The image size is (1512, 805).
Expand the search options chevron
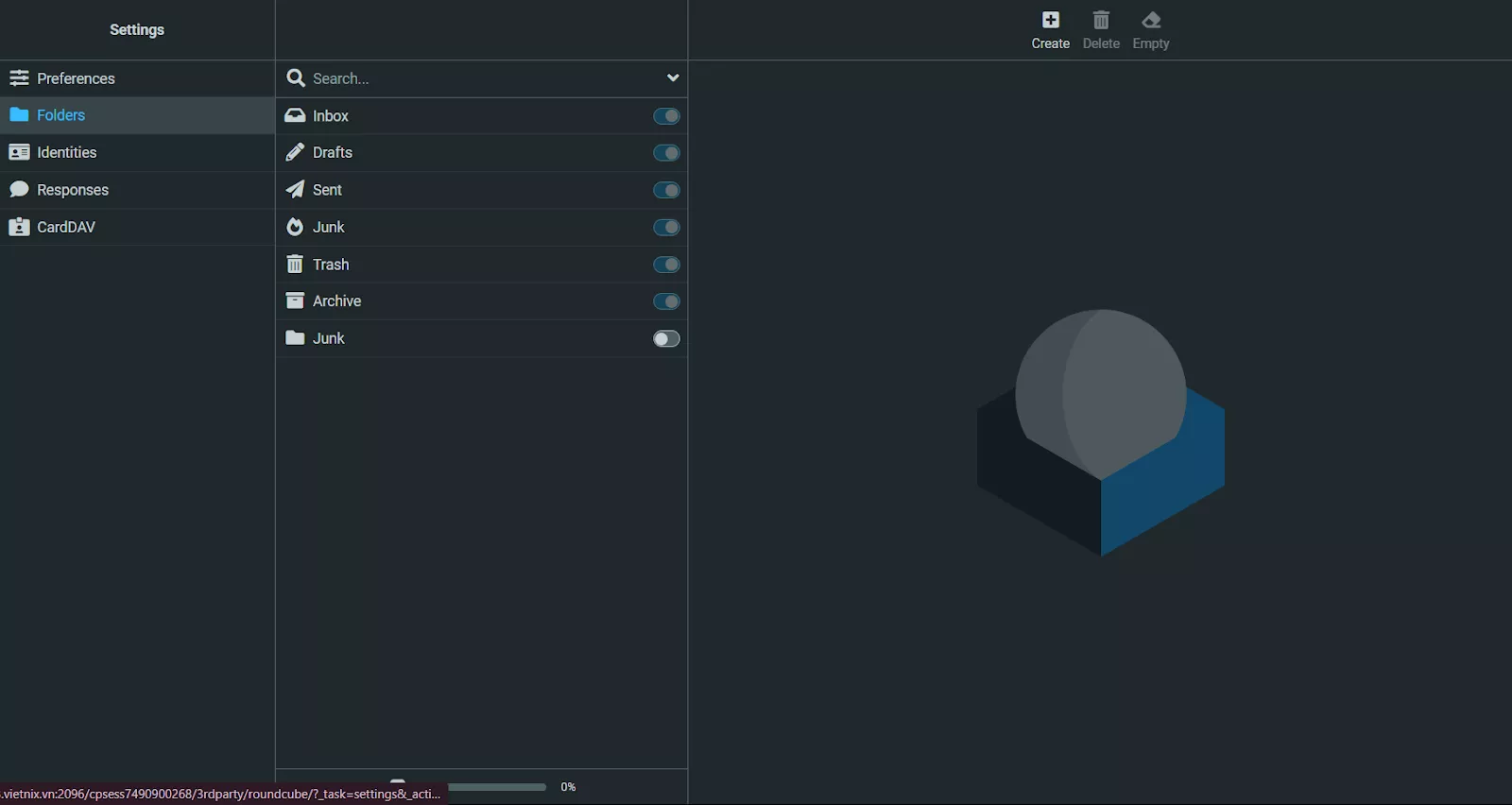[x=673, y=77]
